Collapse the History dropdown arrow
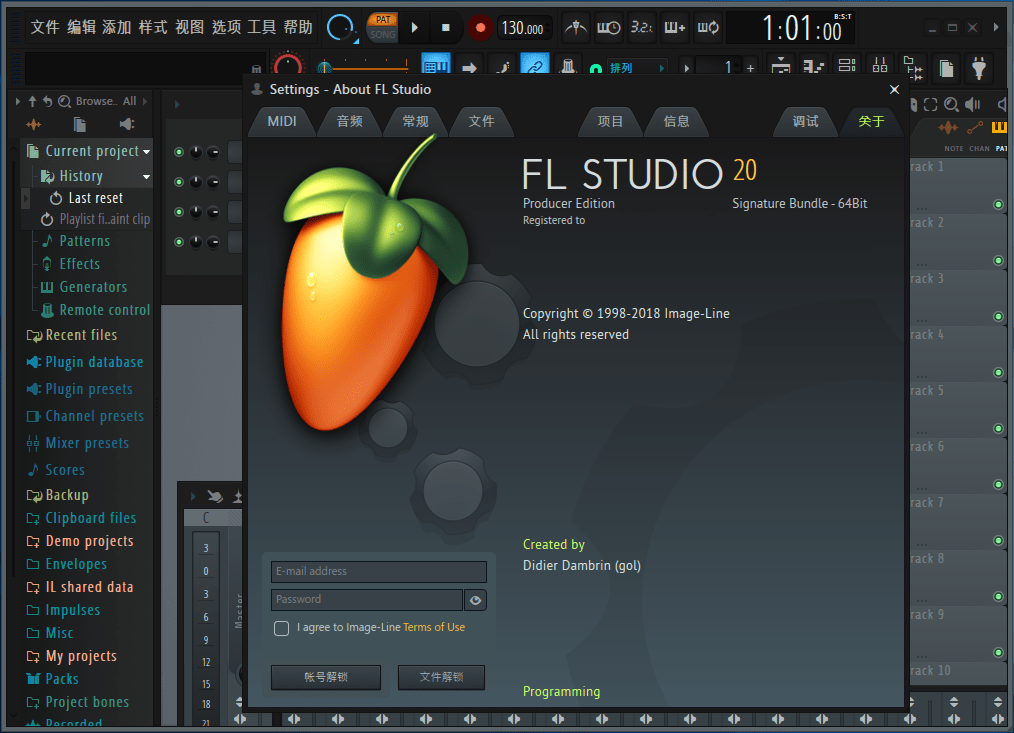 tap(147, 177)
